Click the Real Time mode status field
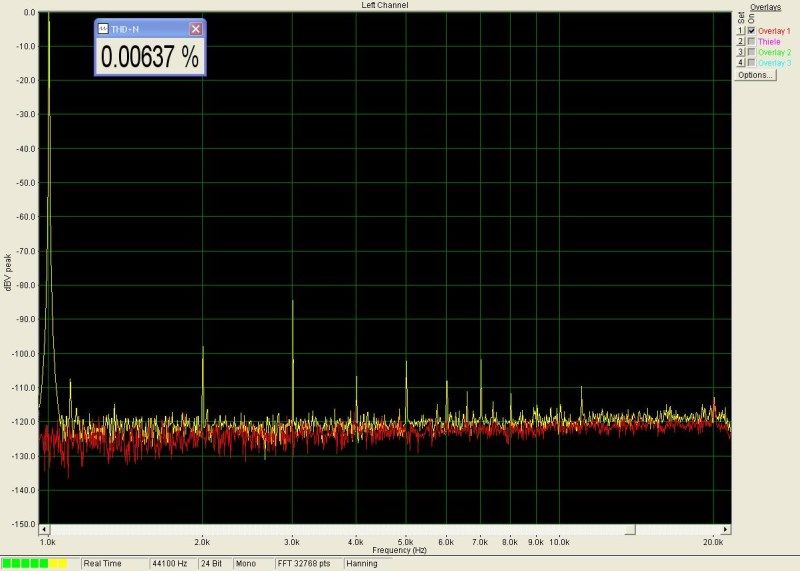 tap(114, 563)
